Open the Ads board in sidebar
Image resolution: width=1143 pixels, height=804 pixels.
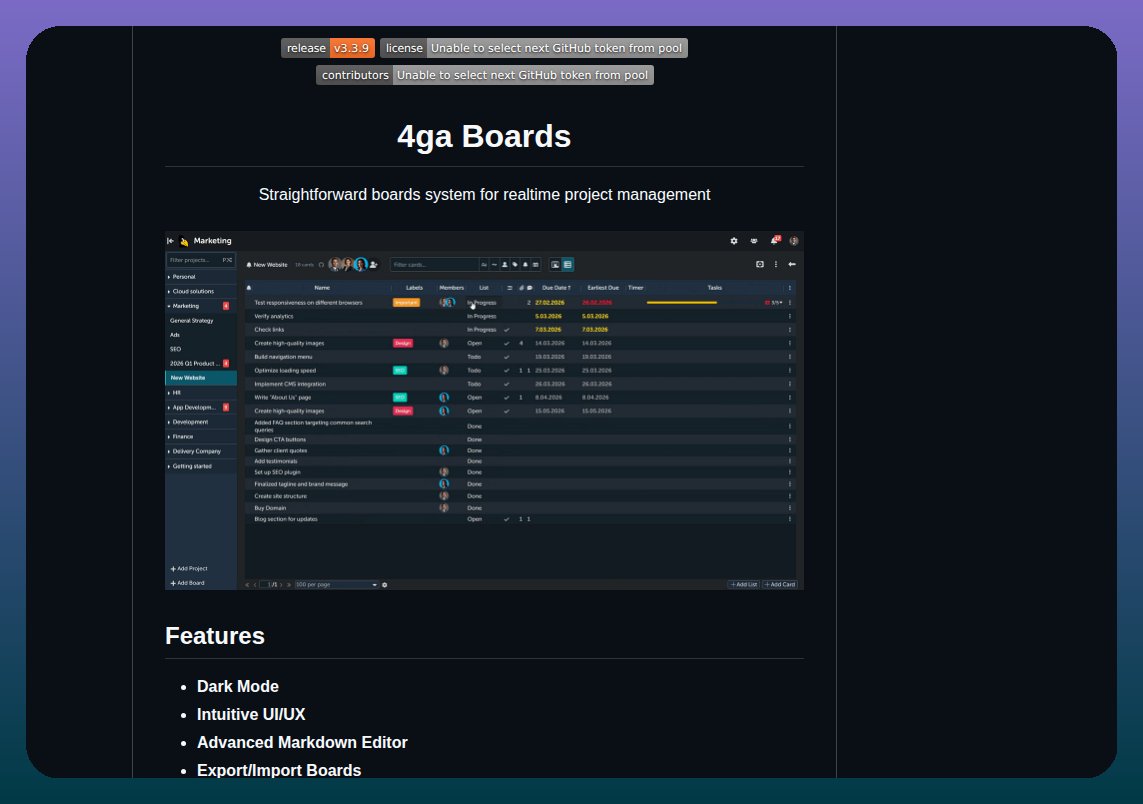click(175, 335)
